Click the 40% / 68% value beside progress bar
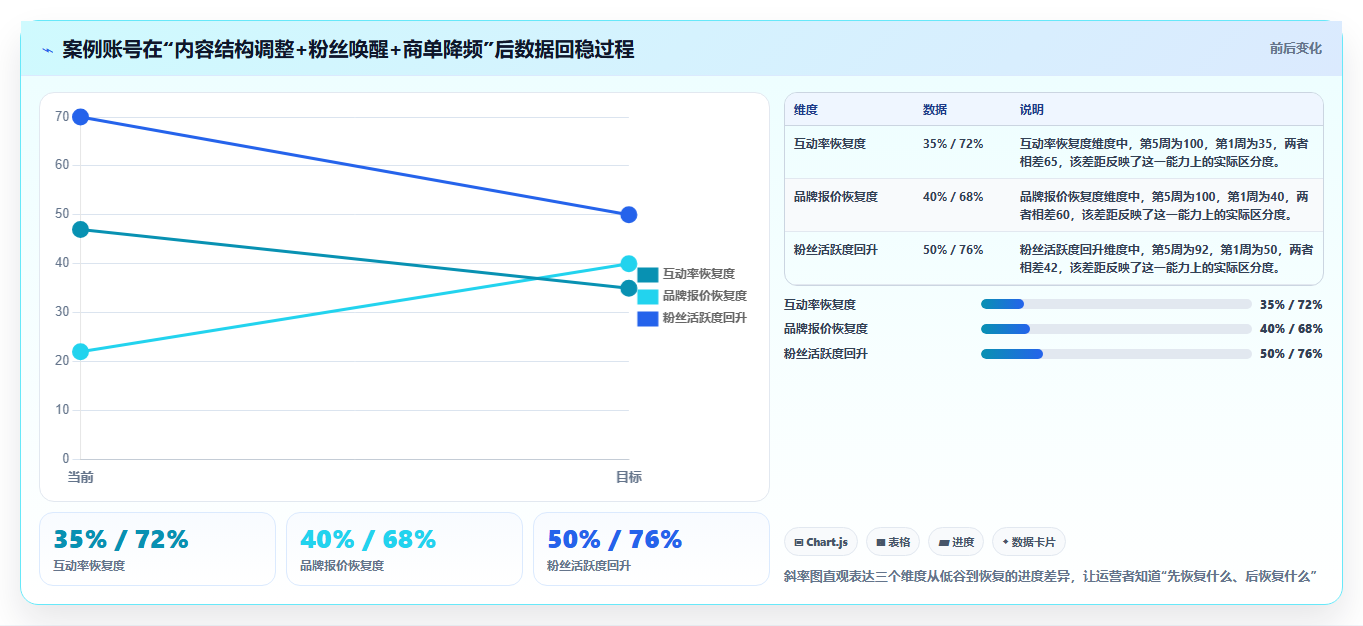This screenshot has width=1363, height=626. [x=1291, y=329]
